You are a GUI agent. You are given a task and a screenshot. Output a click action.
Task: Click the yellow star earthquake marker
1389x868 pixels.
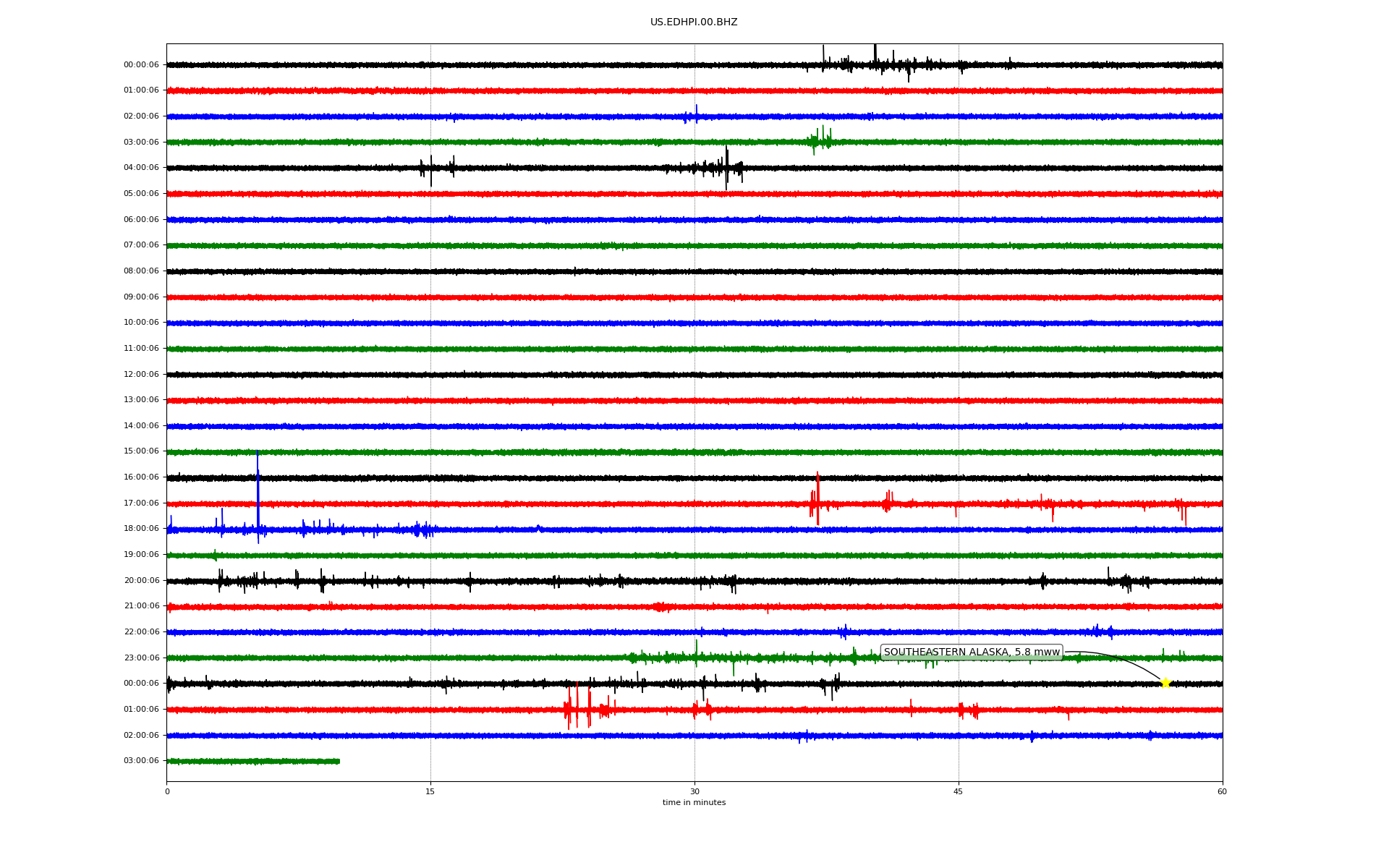coord(1165,683)
